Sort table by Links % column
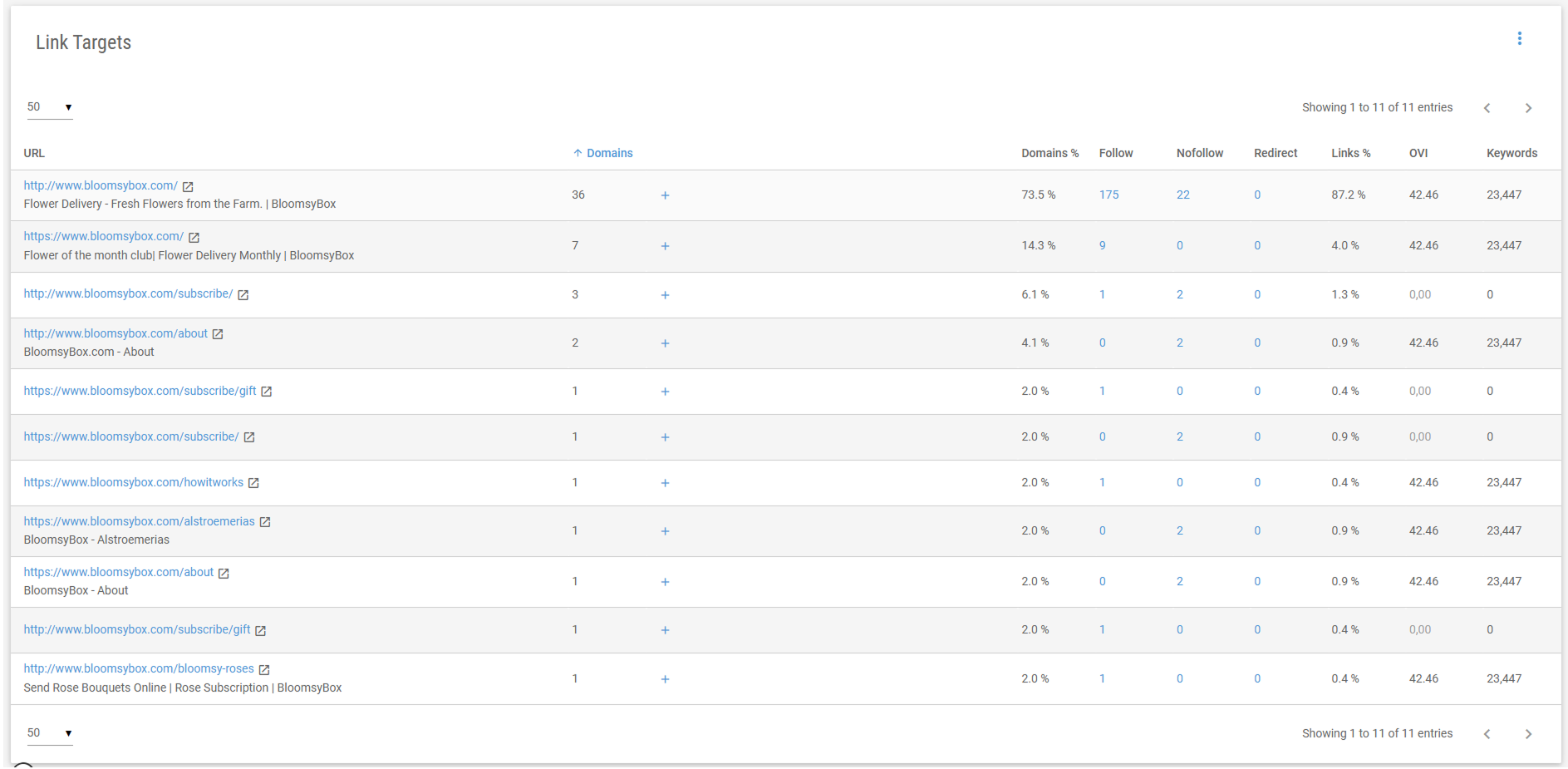Screen dimensions: 1568x769 point(1351,153)
